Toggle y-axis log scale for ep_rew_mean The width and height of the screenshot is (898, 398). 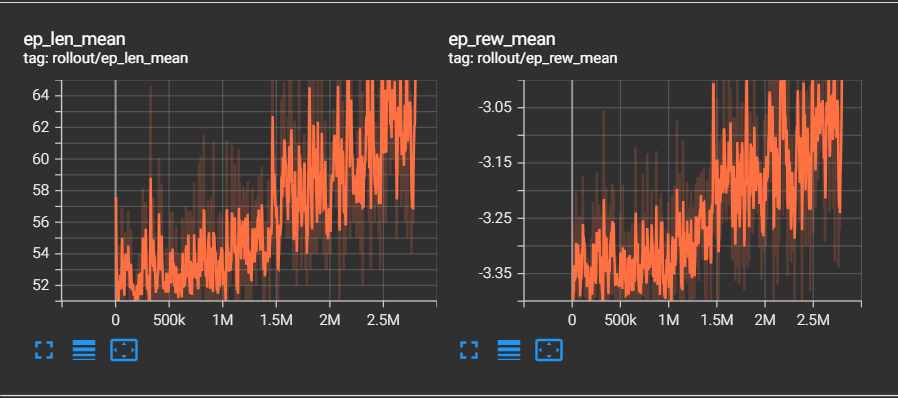(x=509, y=350)
